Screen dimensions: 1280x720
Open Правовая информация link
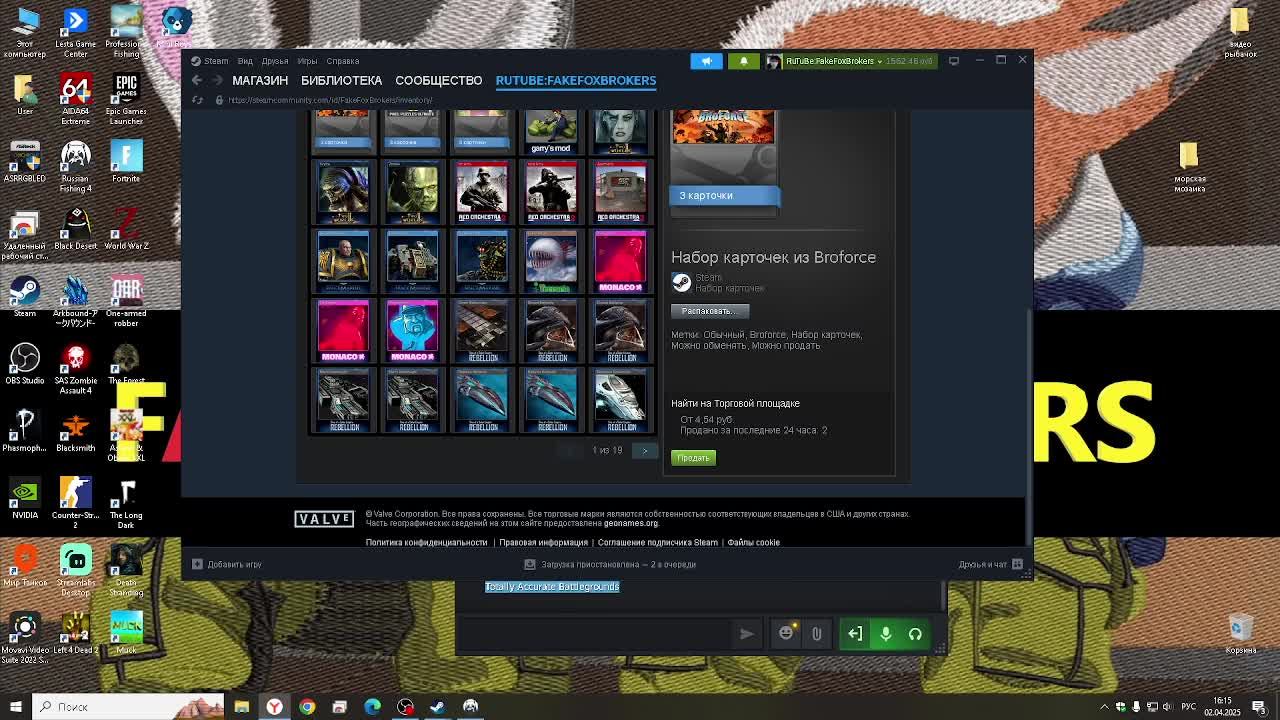tap(543, 542)
